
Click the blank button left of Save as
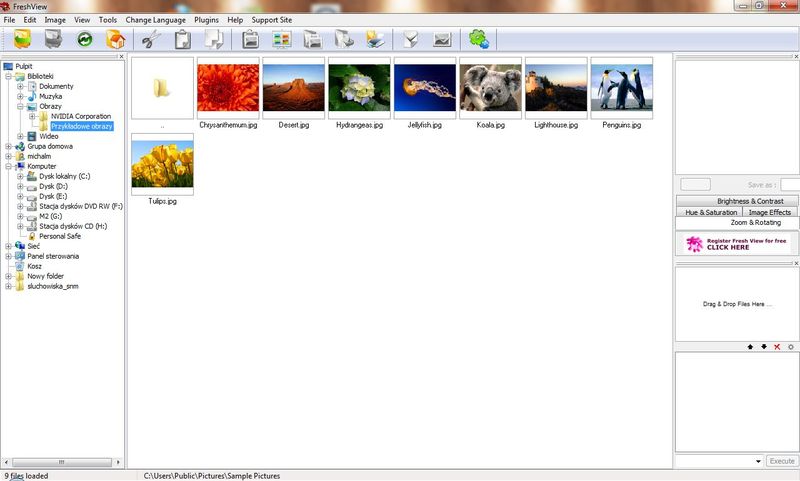pos(695,185)
